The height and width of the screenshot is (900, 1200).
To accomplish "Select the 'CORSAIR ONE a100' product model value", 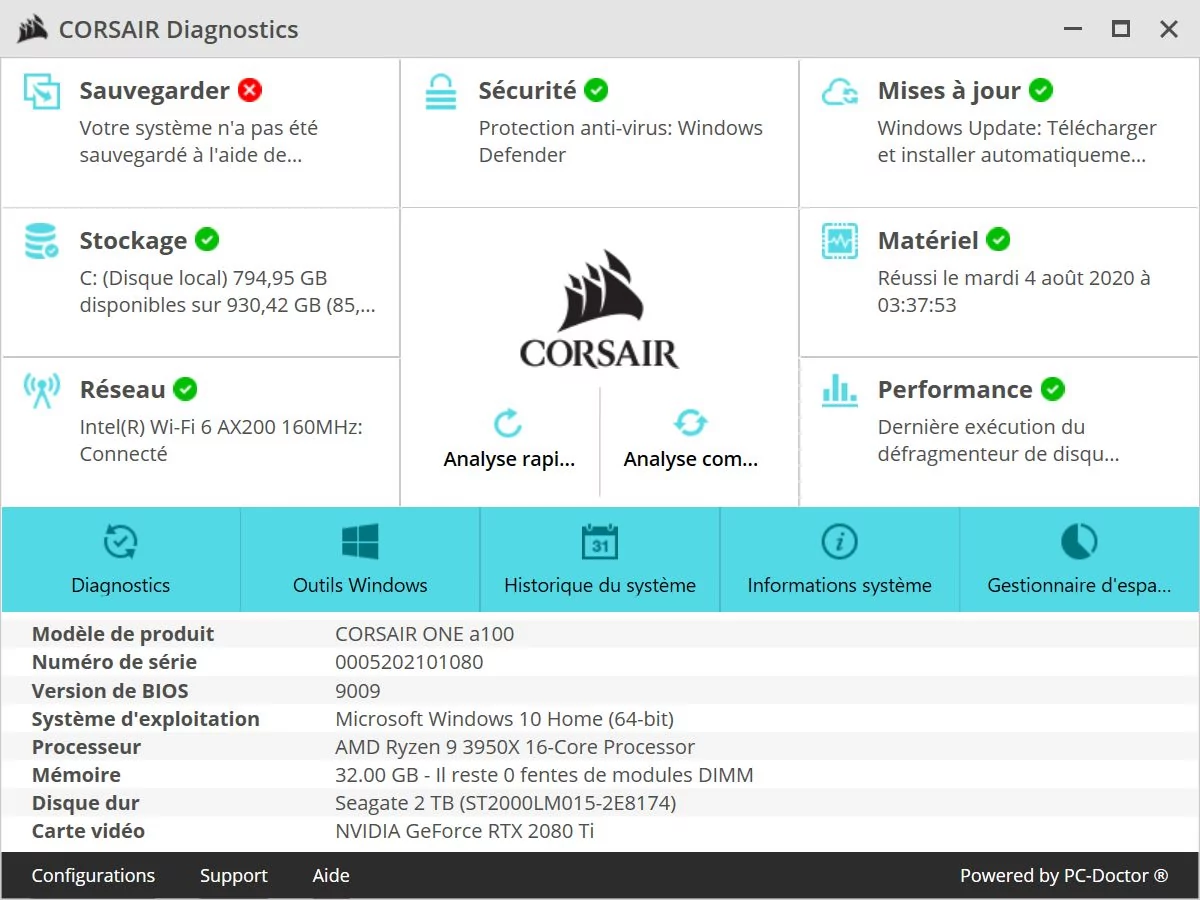I will [425, 634].
